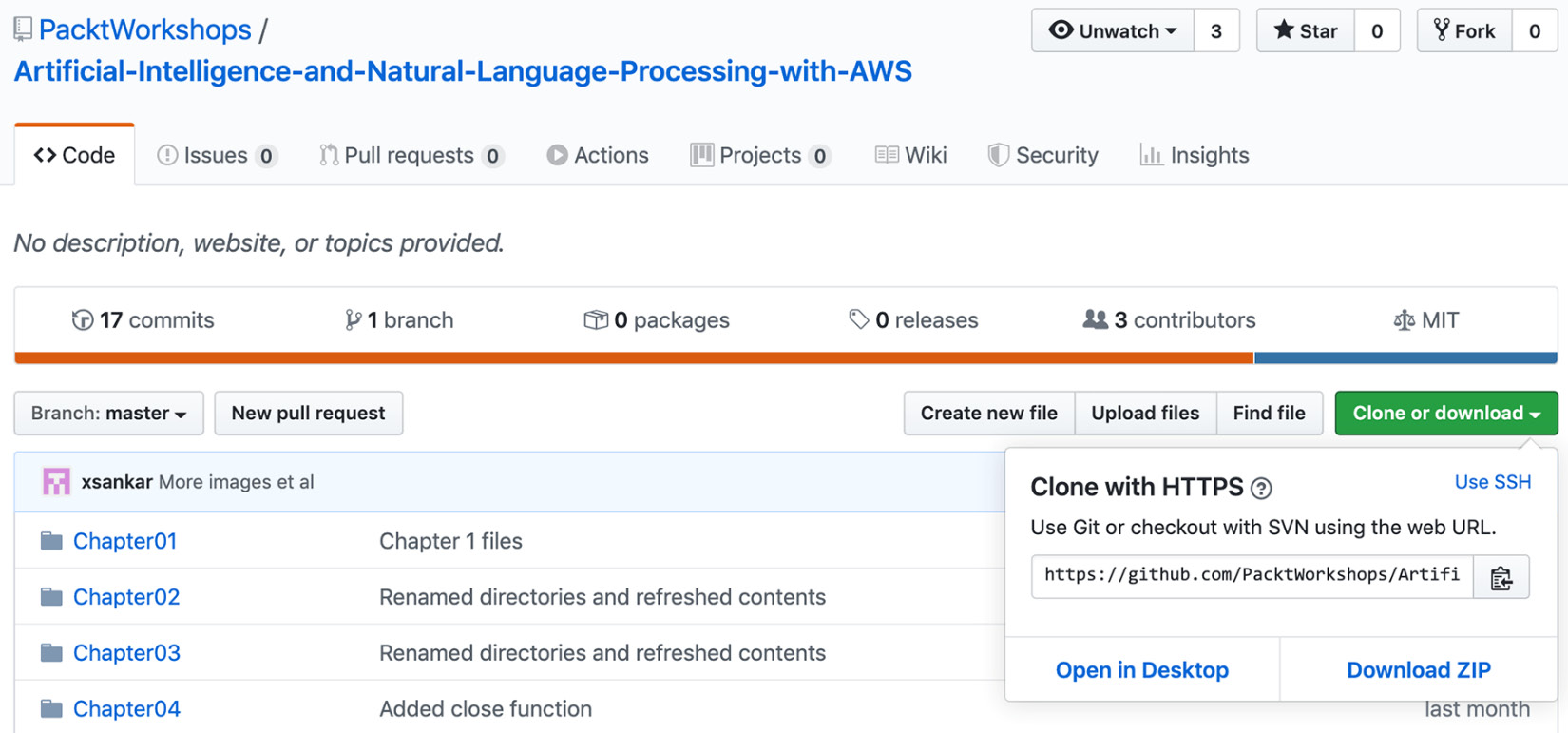
Task: Open Chapter02 commit Renamed directories and refreshed contents
Action: pos(602,597)
